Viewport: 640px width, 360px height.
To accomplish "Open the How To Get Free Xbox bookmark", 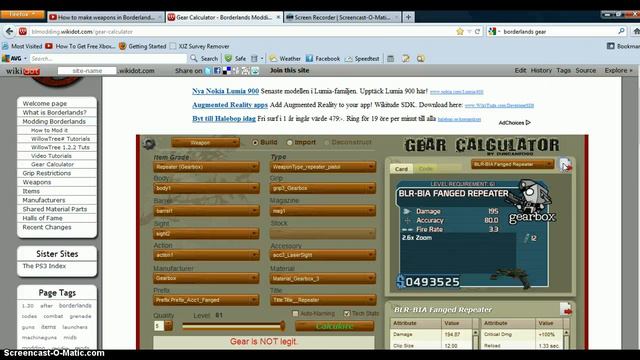I will coord(80,46).
